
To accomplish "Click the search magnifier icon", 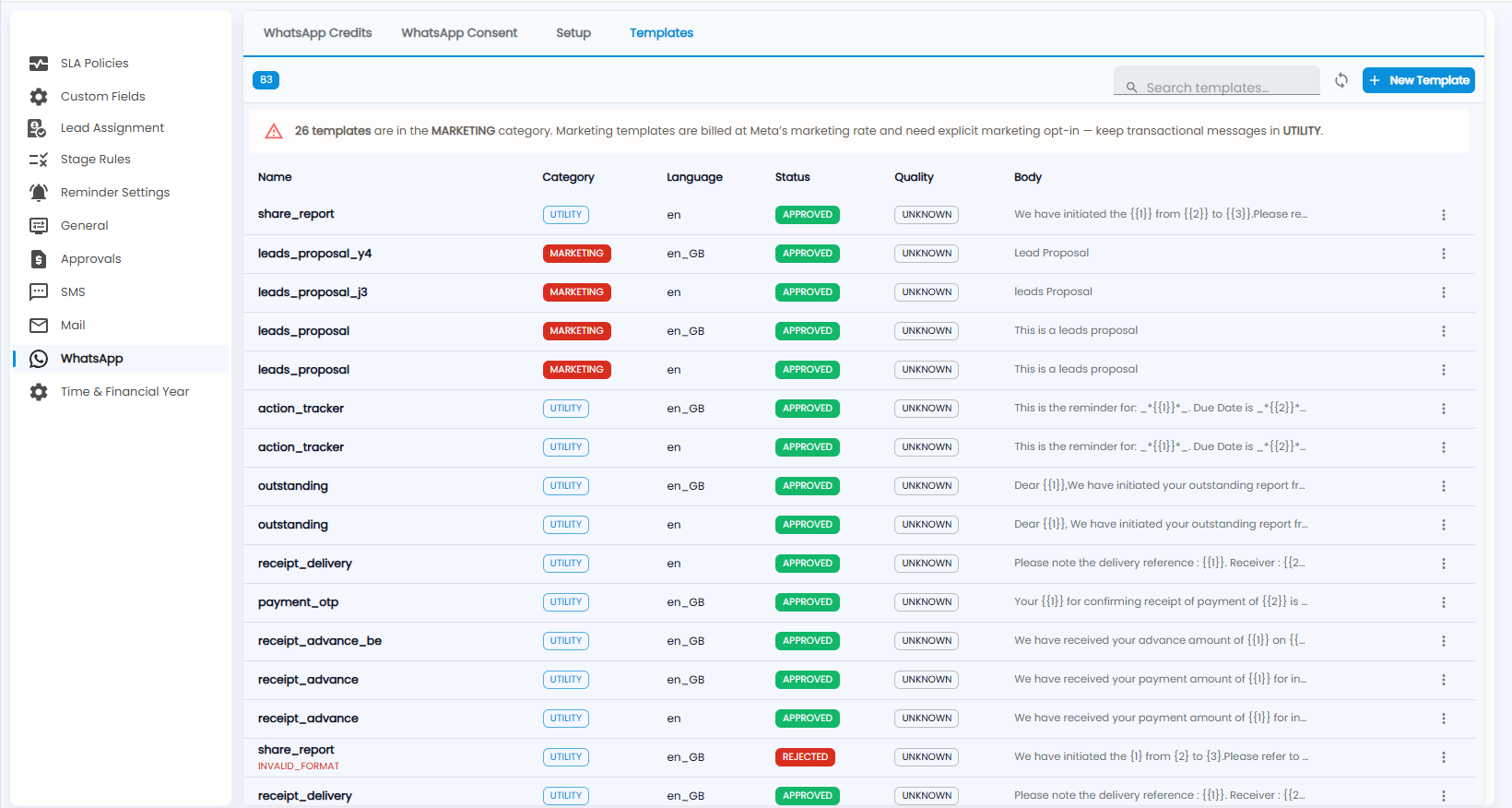I will pyautogui.click(x=1131, y=88).
